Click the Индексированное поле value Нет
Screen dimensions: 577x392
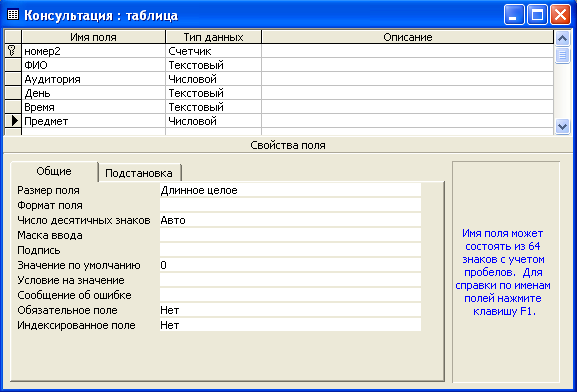(x=290, y=325)
